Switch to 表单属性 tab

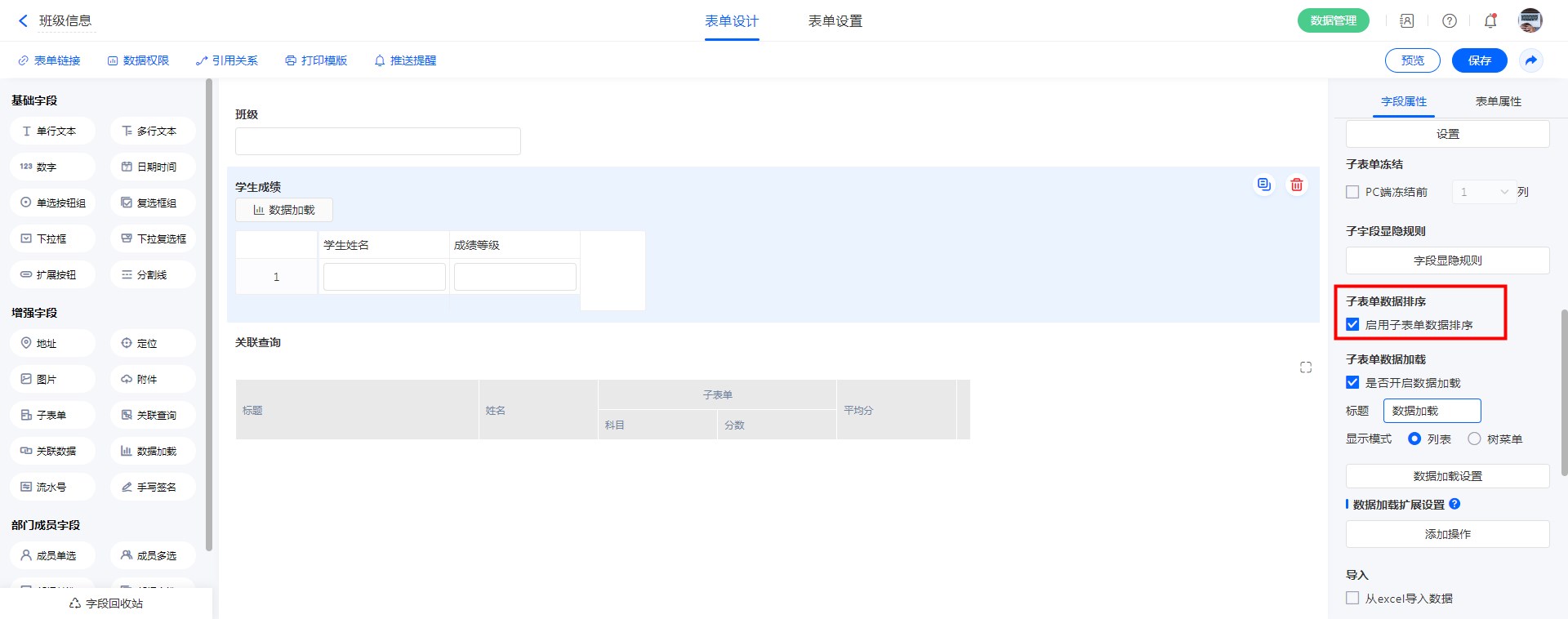pos(1498,101)
